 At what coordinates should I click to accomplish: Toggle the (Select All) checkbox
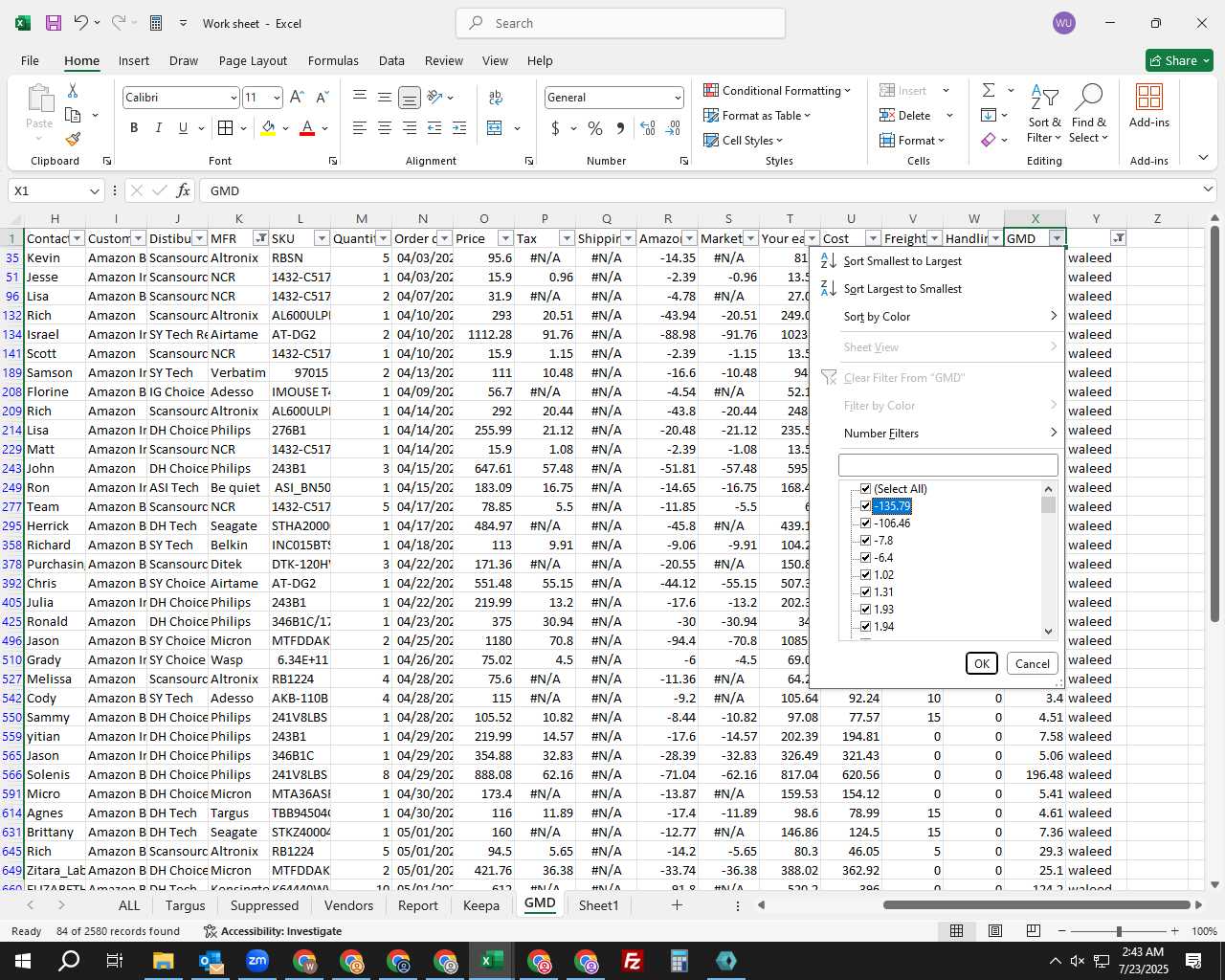click(865, 488)
